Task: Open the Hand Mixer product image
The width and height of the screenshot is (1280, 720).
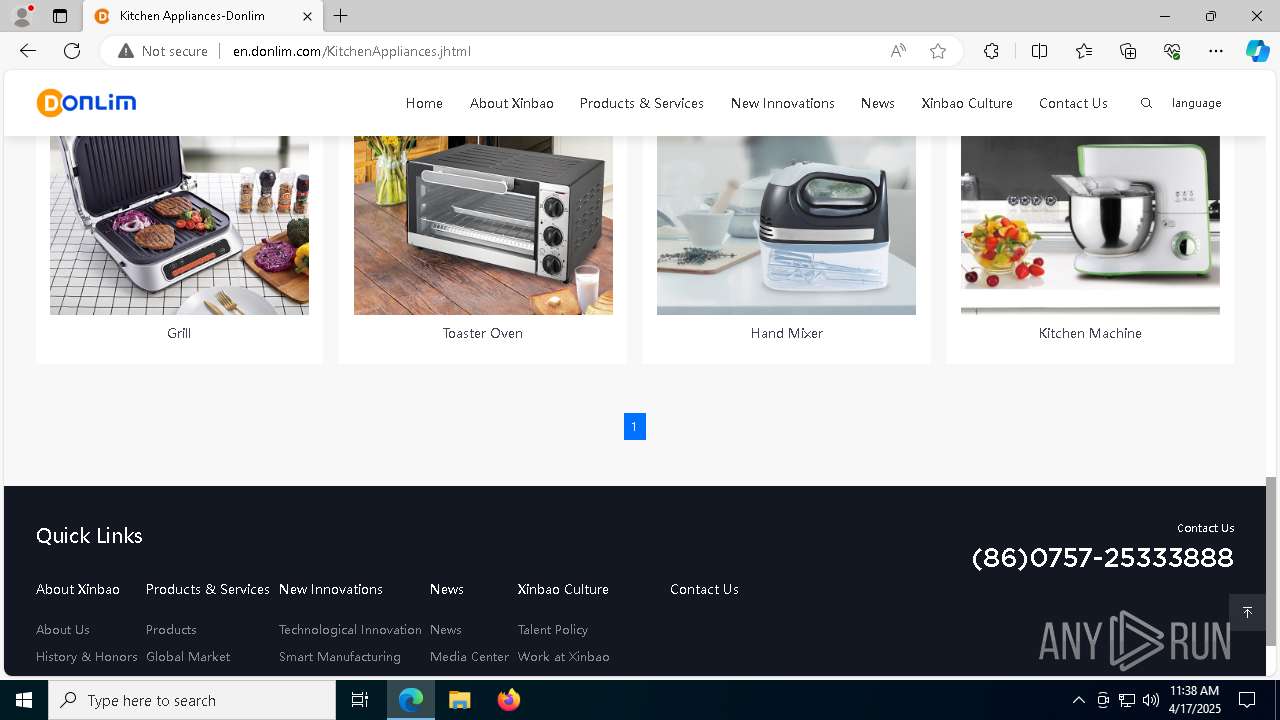Action: click(x=786, y=225)
